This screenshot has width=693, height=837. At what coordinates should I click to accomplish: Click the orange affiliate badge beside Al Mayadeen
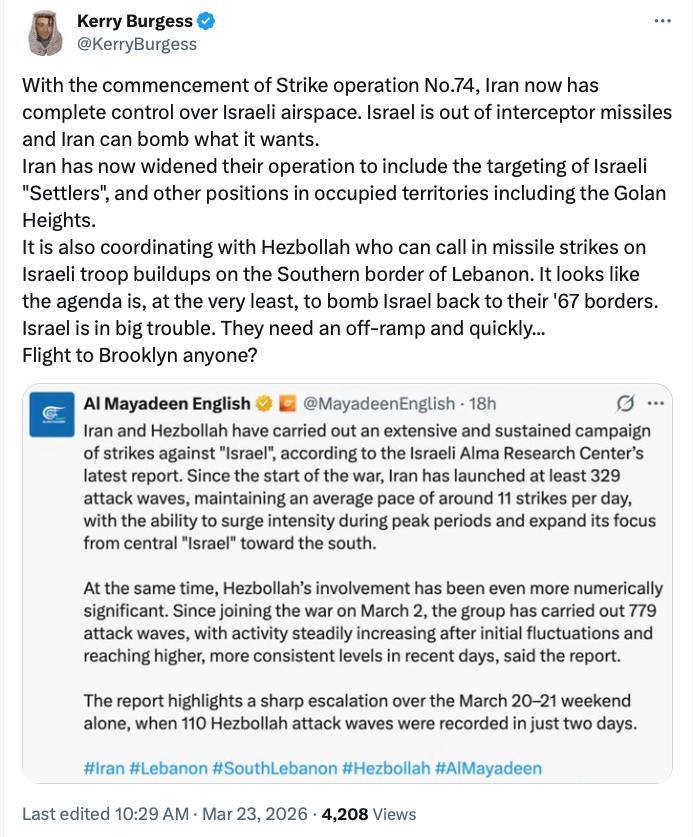[287, 404]
